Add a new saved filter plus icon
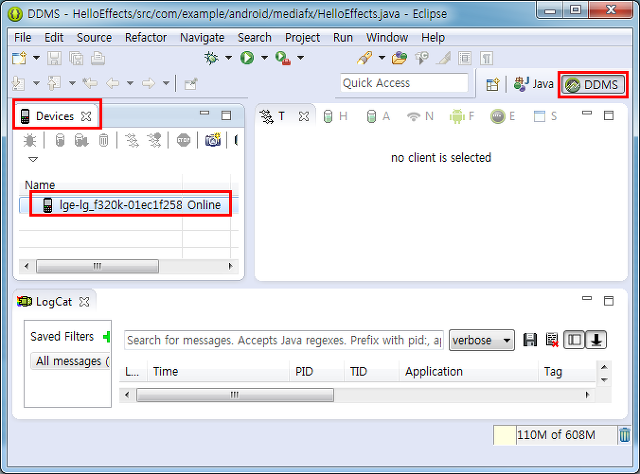Viewport: 640px width, 474px height. click(107, 337)
